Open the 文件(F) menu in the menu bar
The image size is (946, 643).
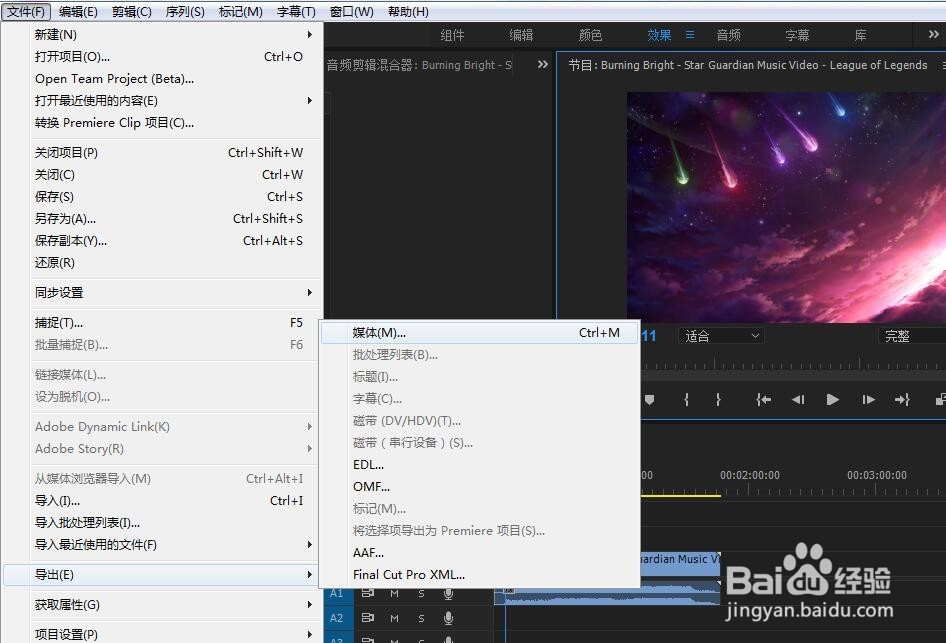26,11
